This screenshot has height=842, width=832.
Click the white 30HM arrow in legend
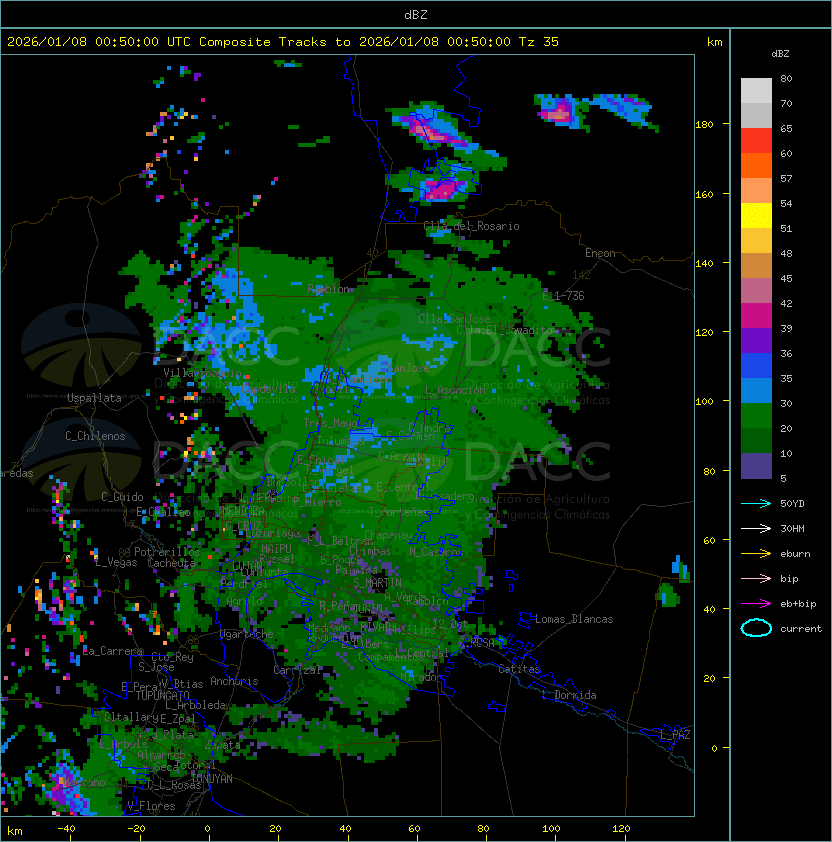click(x=756, y=528)
